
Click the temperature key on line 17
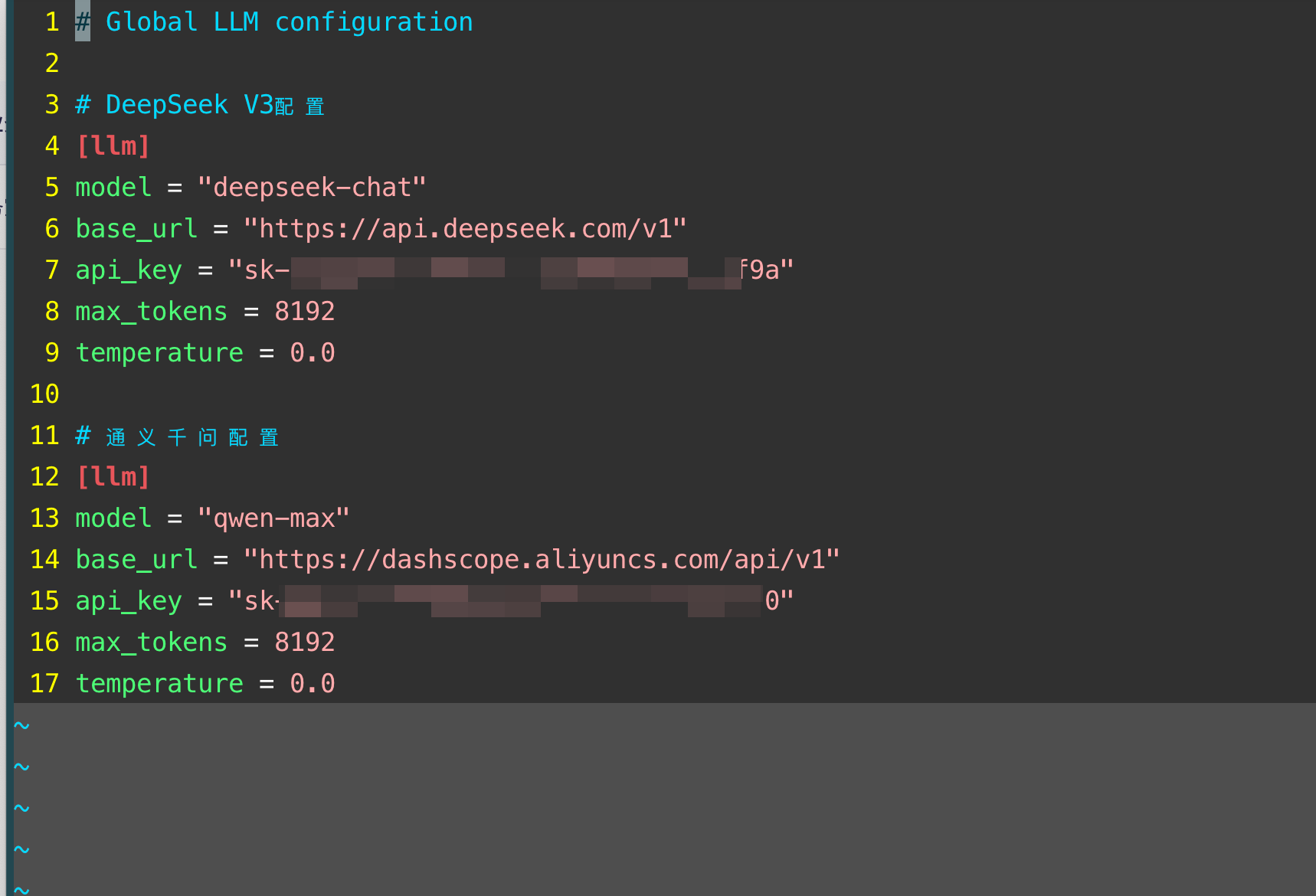(x=159, y=684)
